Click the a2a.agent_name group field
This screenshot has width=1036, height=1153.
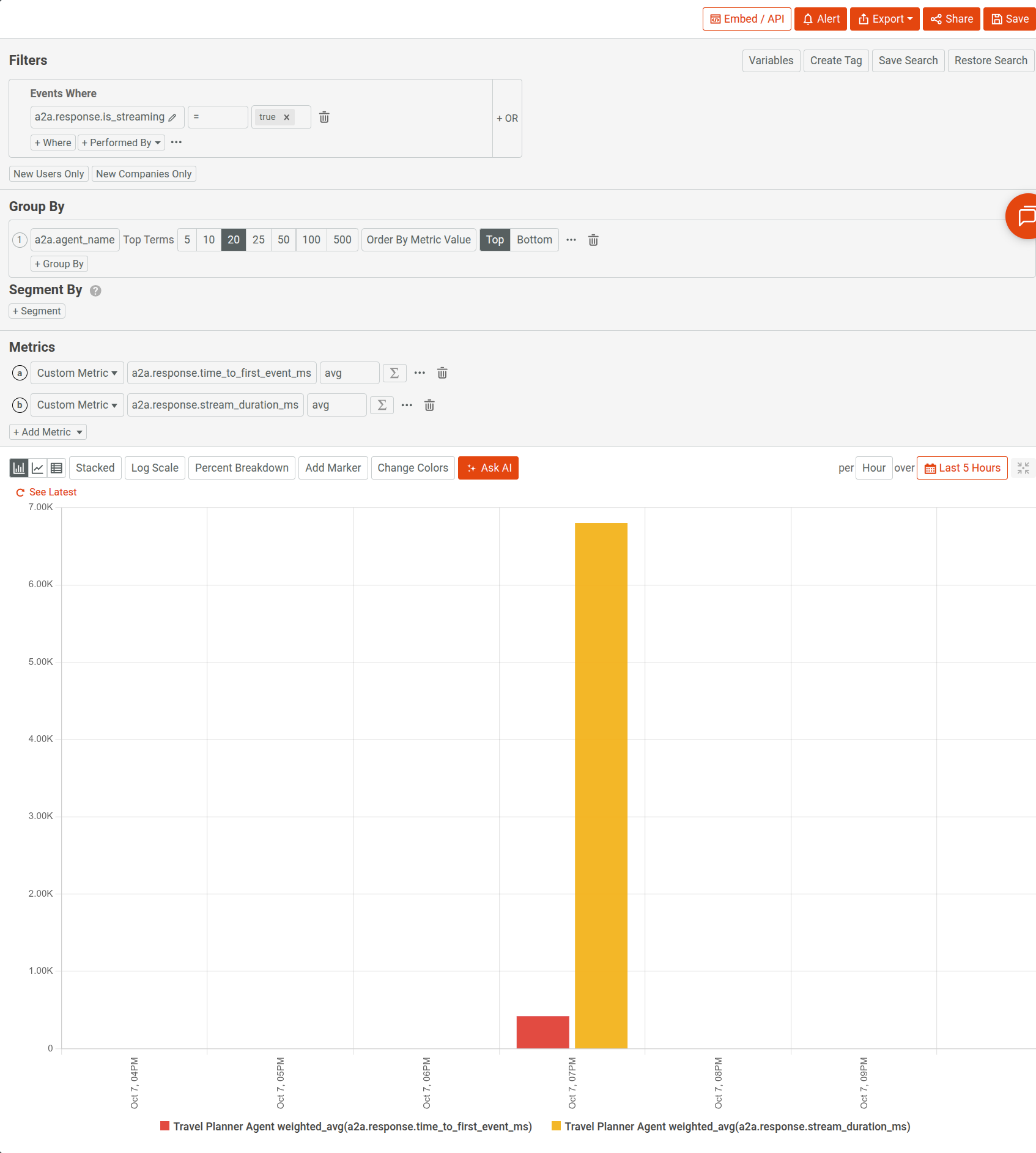coord(75,240)
